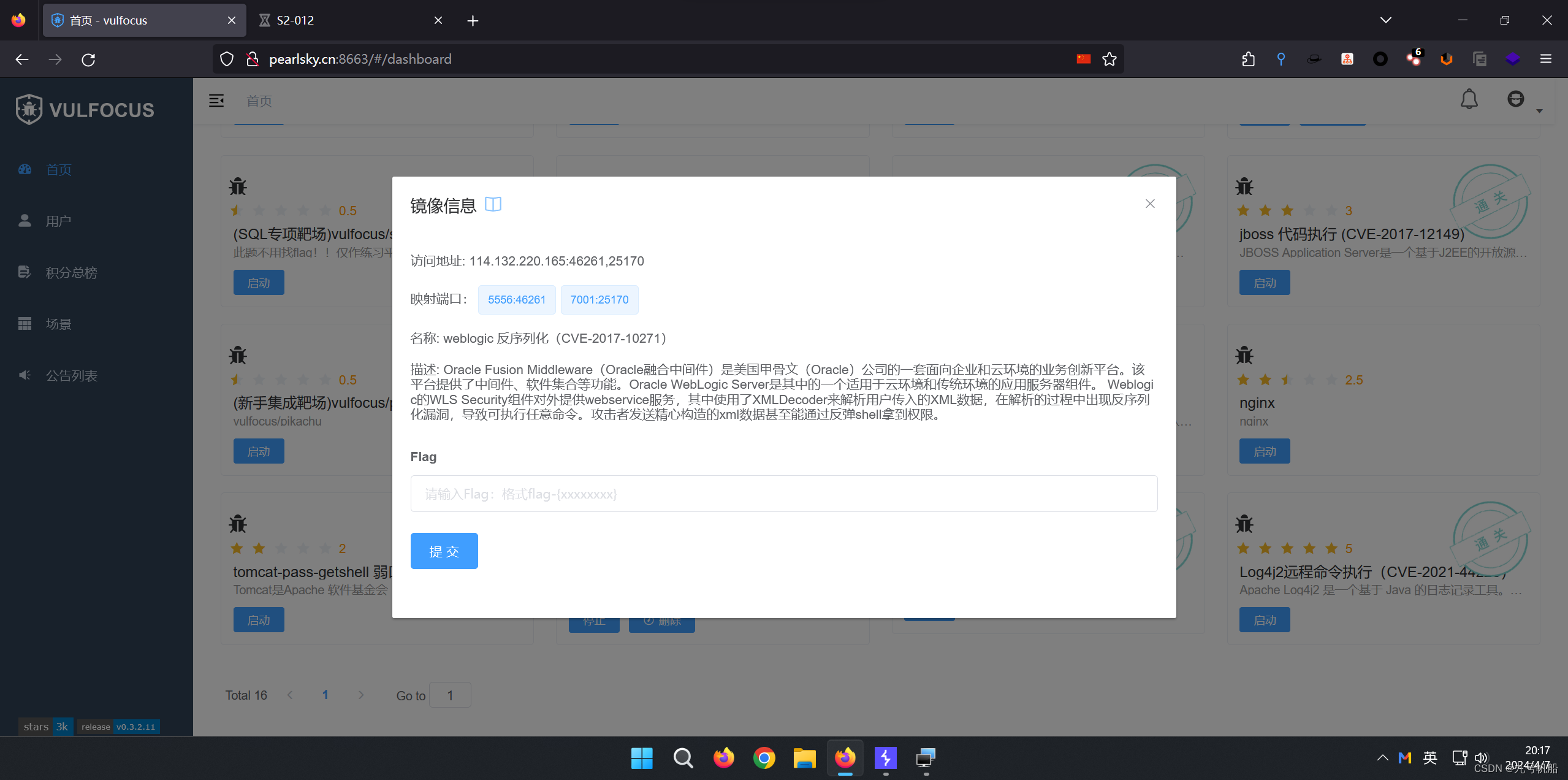Viewport: 1568px width, 780px height.
Task: Start the jboss 代码执行 image
Action: pyautogui.click(x=1265, y=283)
